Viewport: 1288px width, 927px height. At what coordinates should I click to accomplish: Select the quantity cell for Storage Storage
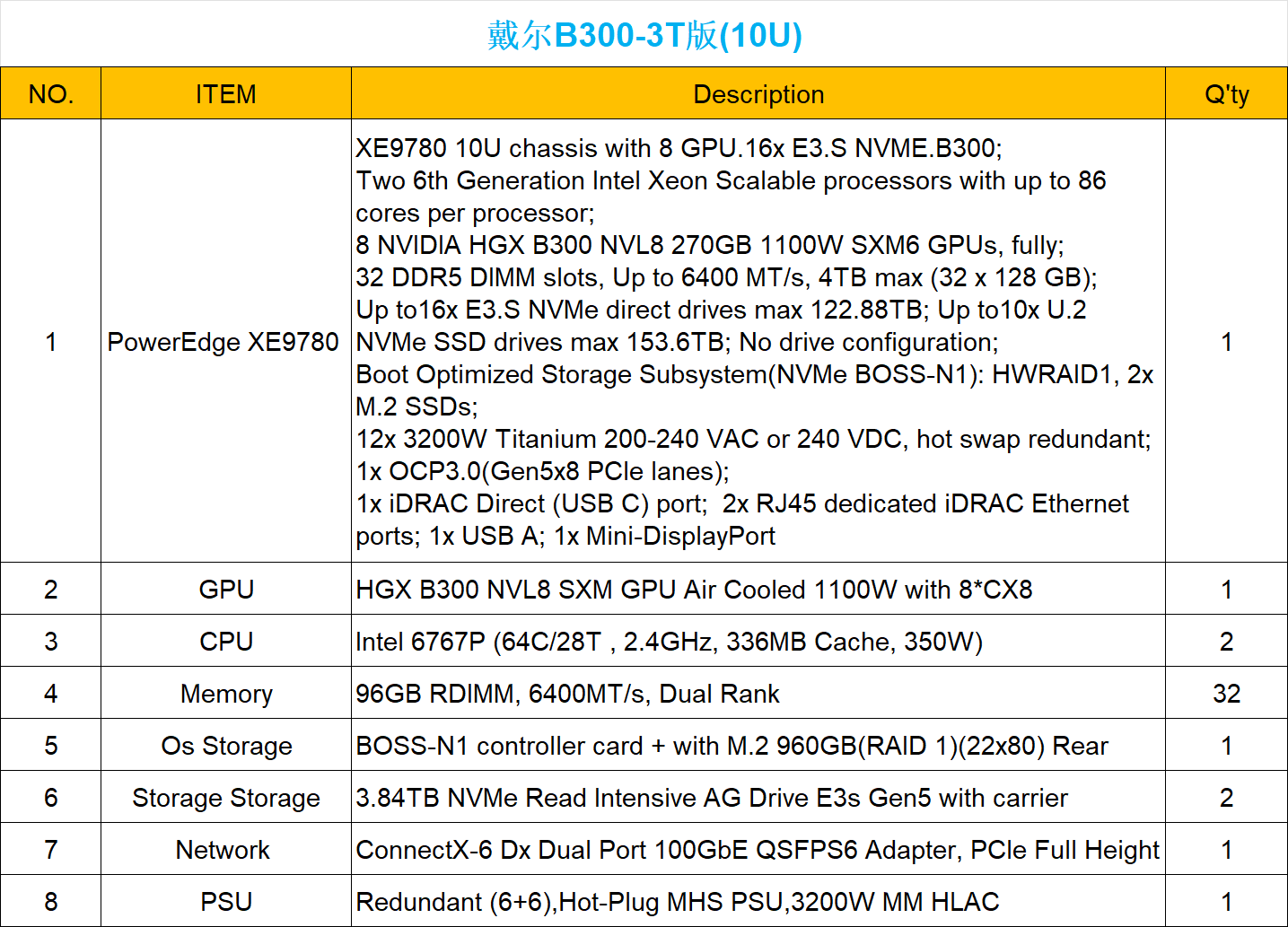pos(1227,797)
